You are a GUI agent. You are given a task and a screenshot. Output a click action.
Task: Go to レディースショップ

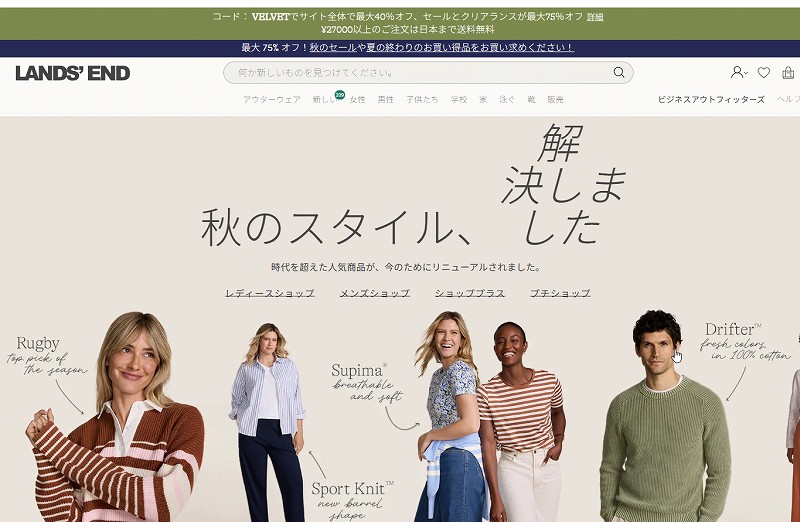(x=269, y=293)
